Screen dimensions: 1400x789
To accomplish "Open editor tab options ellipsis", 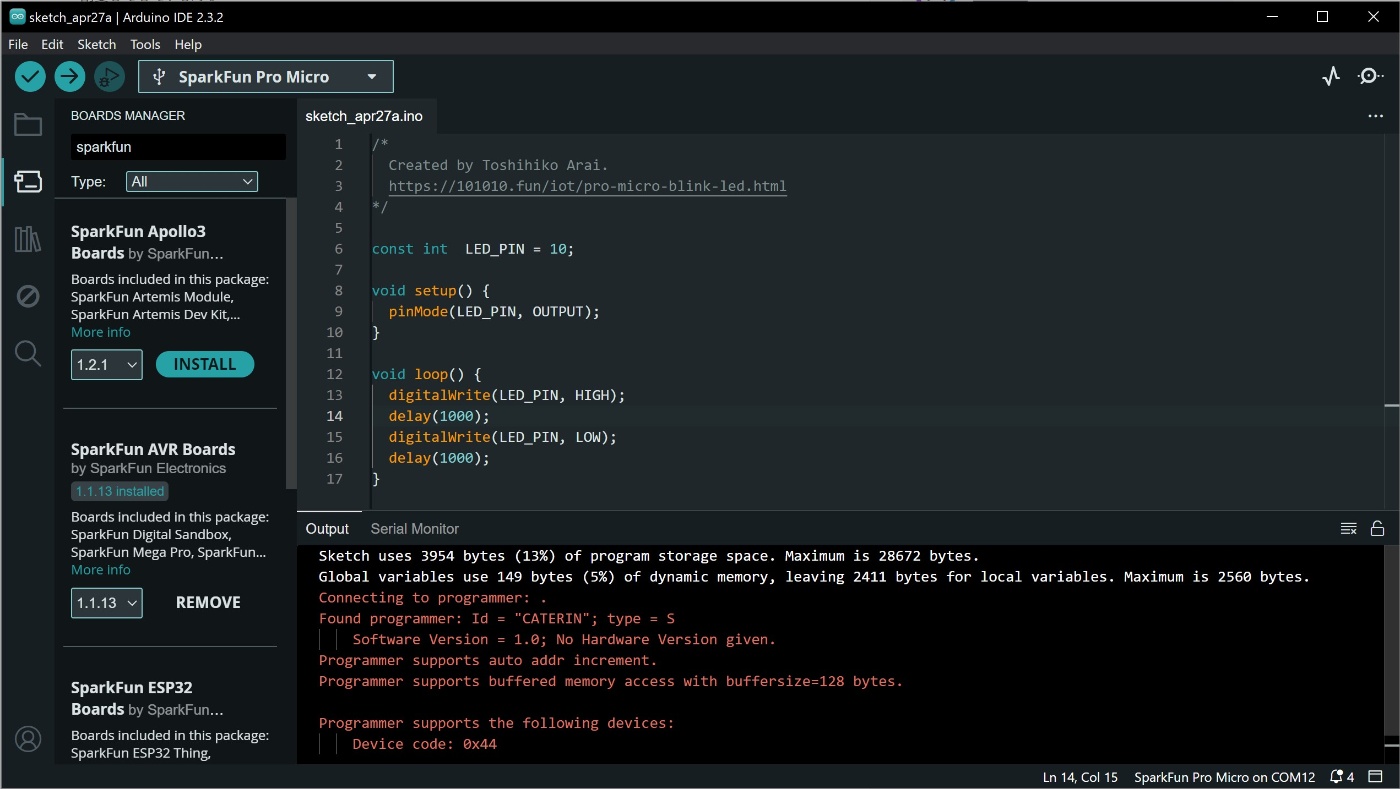I will coord(1375,116).
